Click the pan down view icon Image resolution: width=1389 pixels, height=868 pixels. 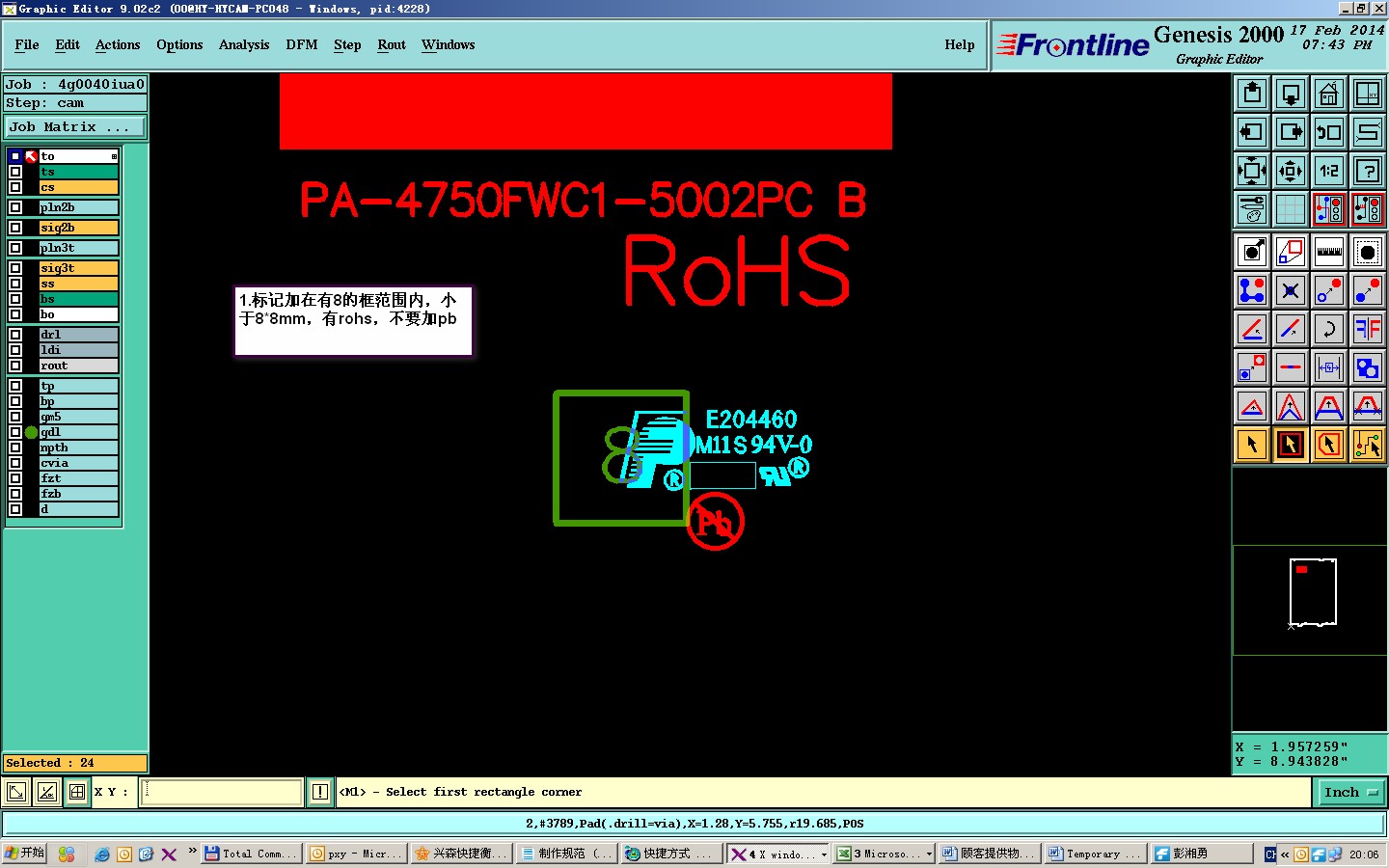[x=1291, y=94]
